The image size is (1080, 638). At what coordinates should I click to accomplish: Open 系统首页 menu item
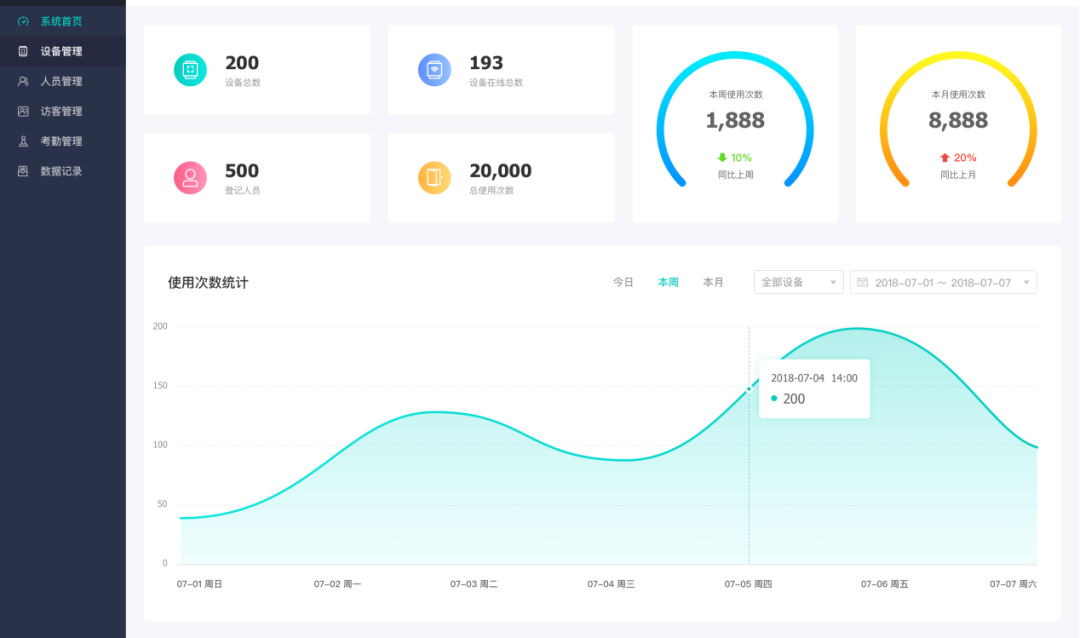(63, 21)
